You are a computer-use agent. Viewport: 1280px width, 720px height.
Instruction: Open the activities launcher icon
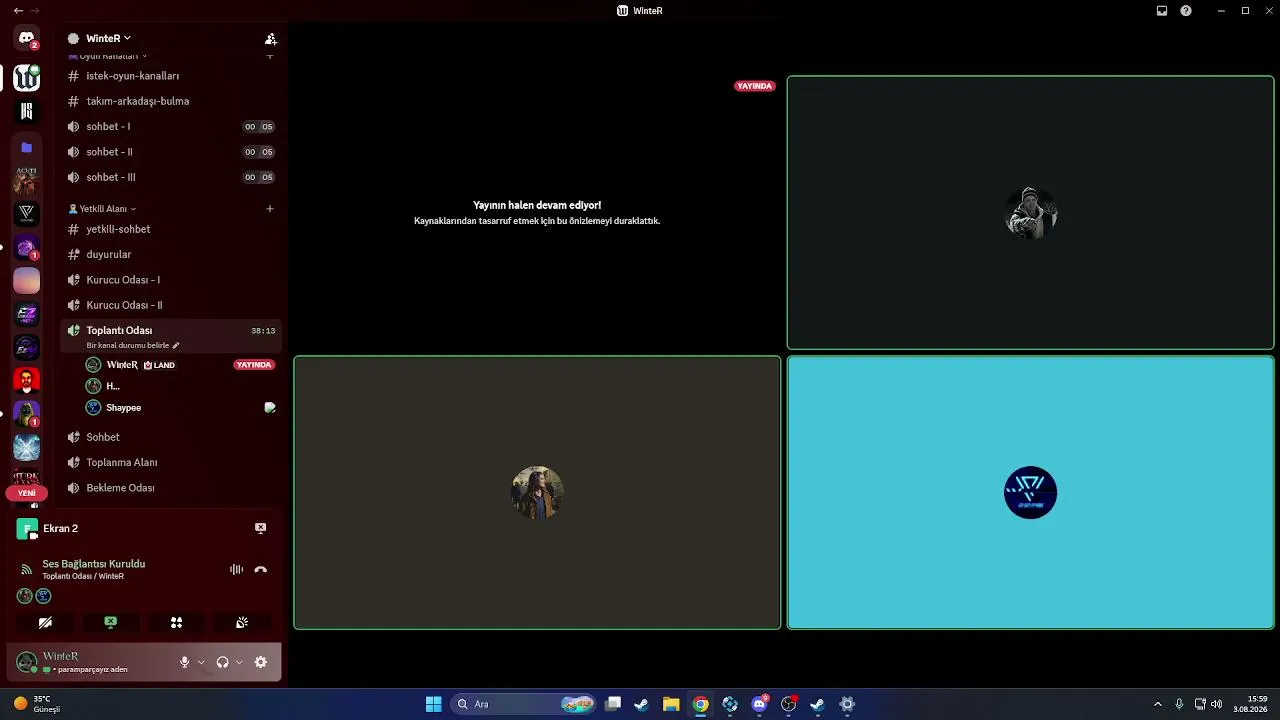176,622
